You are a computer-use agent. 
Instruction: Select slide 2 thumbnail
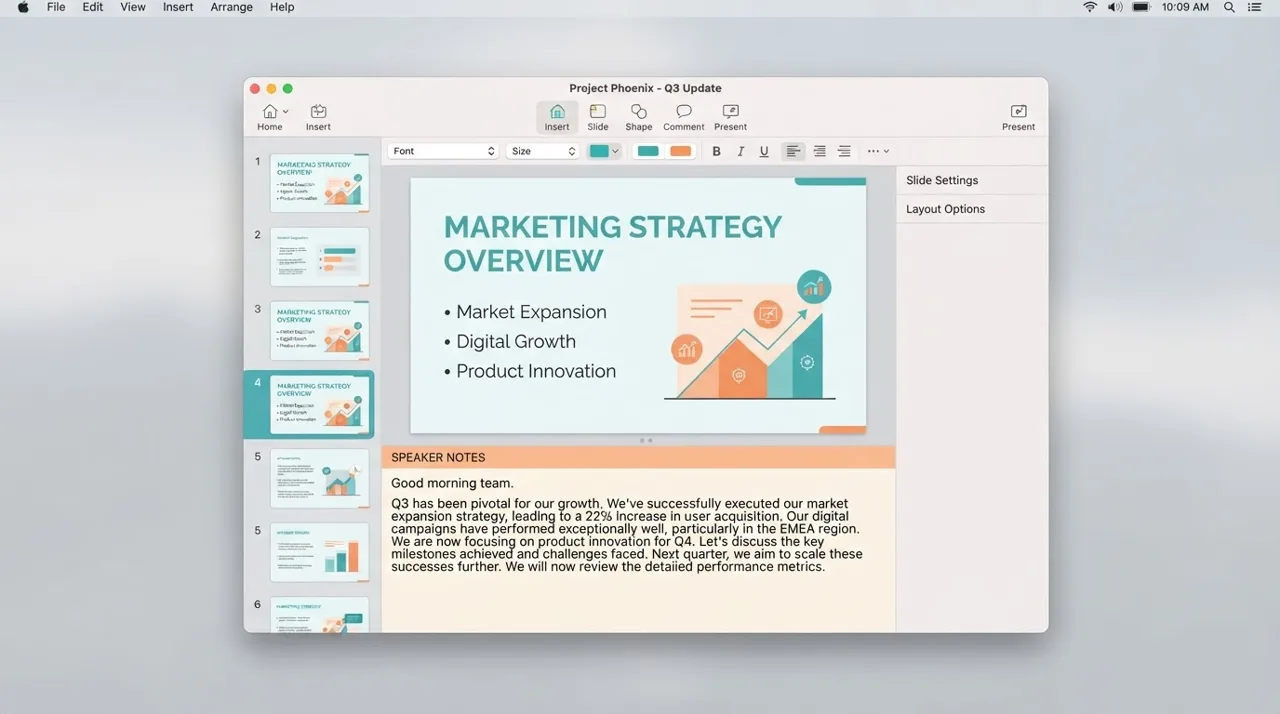click(x=319, y=256)
